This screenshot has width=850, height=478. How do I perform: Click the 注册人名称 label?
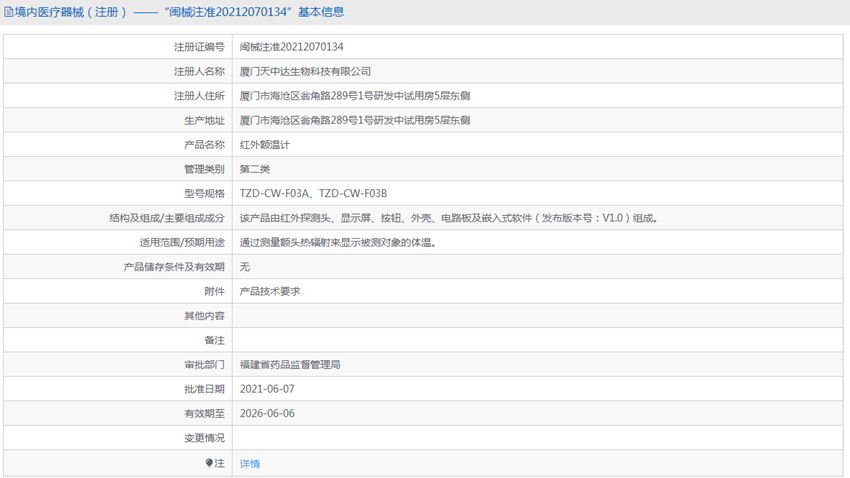click(x=199, y=72)
